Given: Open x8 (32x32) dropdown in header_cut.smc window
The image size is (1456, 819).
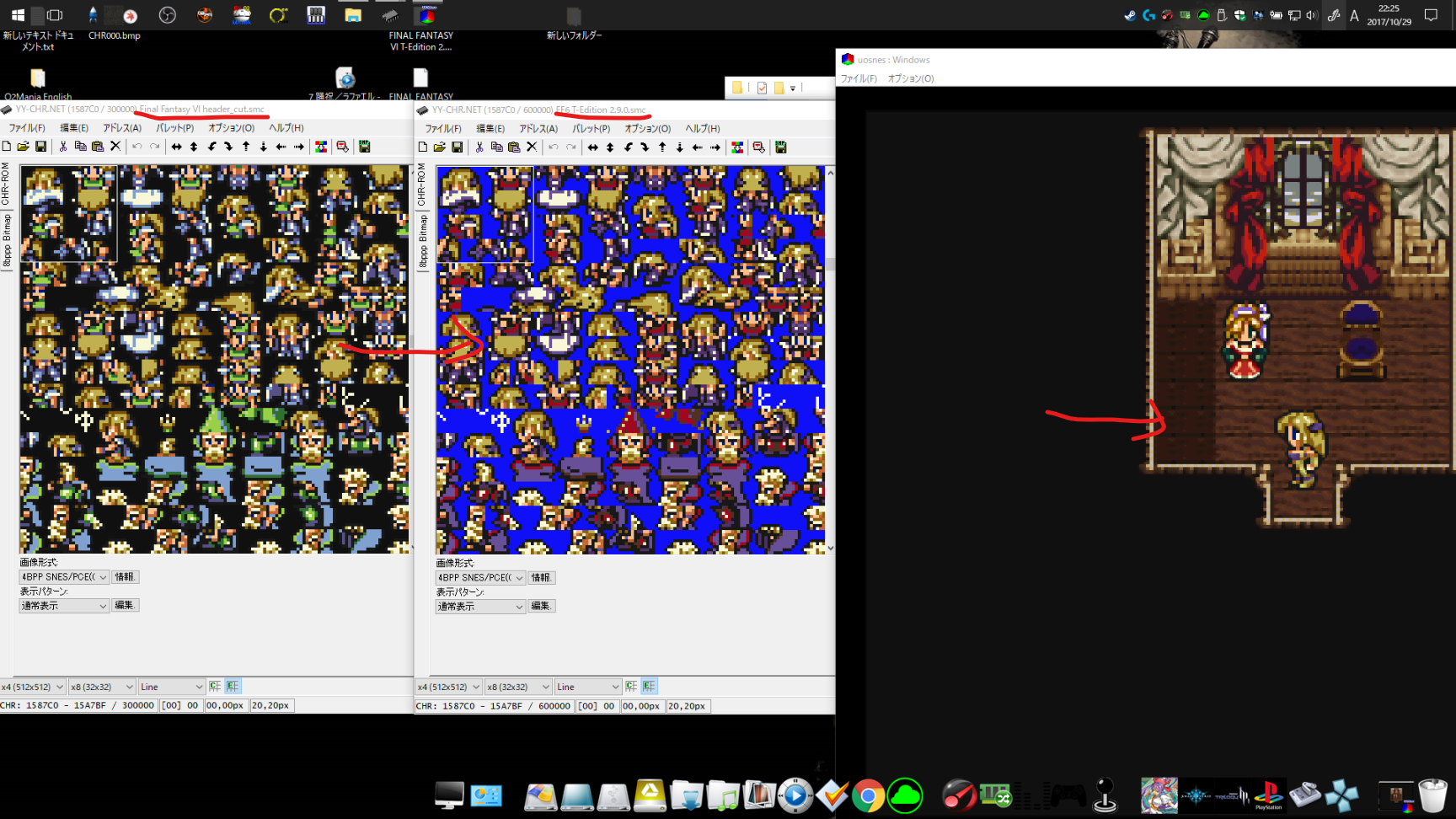Looking at the screenshot, I should coord(102,687).
